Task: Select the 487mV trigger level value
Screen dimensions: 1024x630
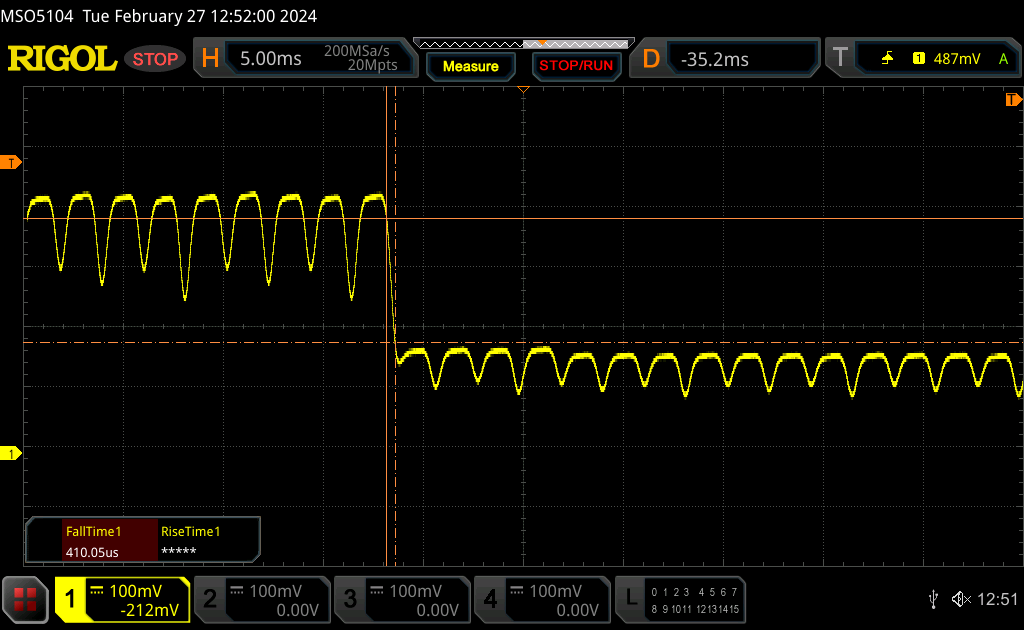Action: (x=957, y=59)
